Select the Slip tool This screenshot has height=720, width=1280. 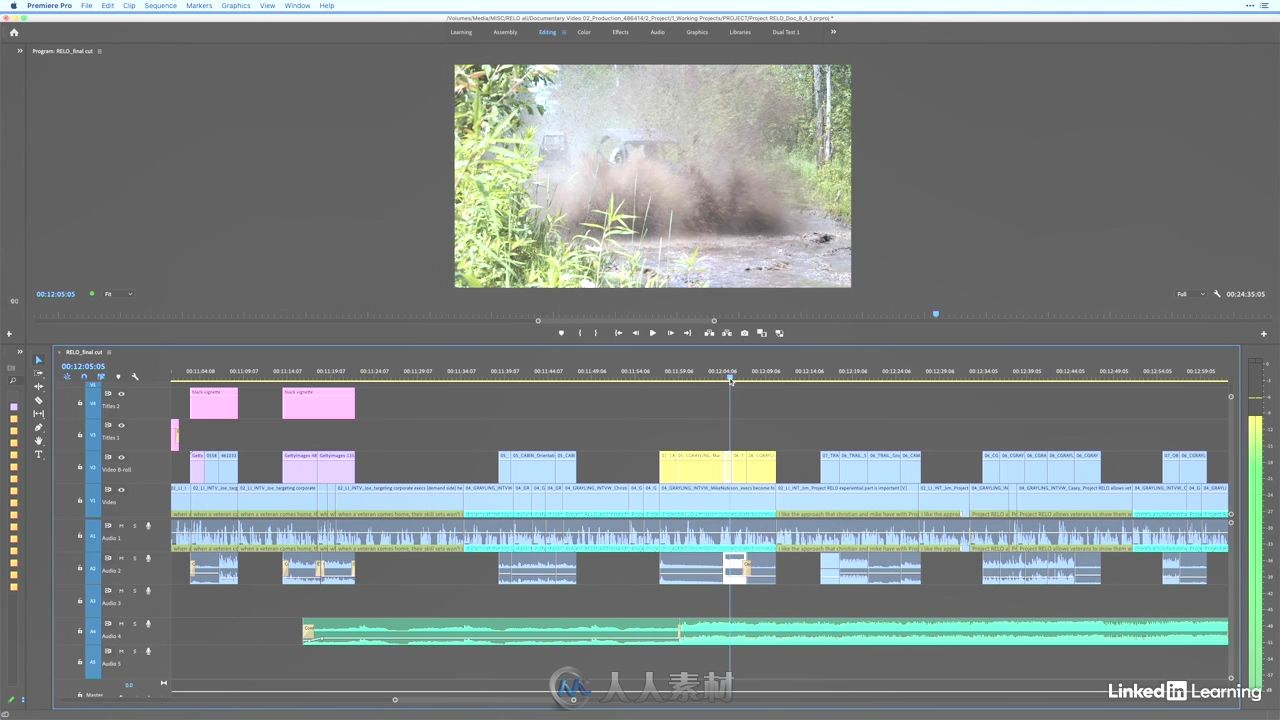coord(39,414)
